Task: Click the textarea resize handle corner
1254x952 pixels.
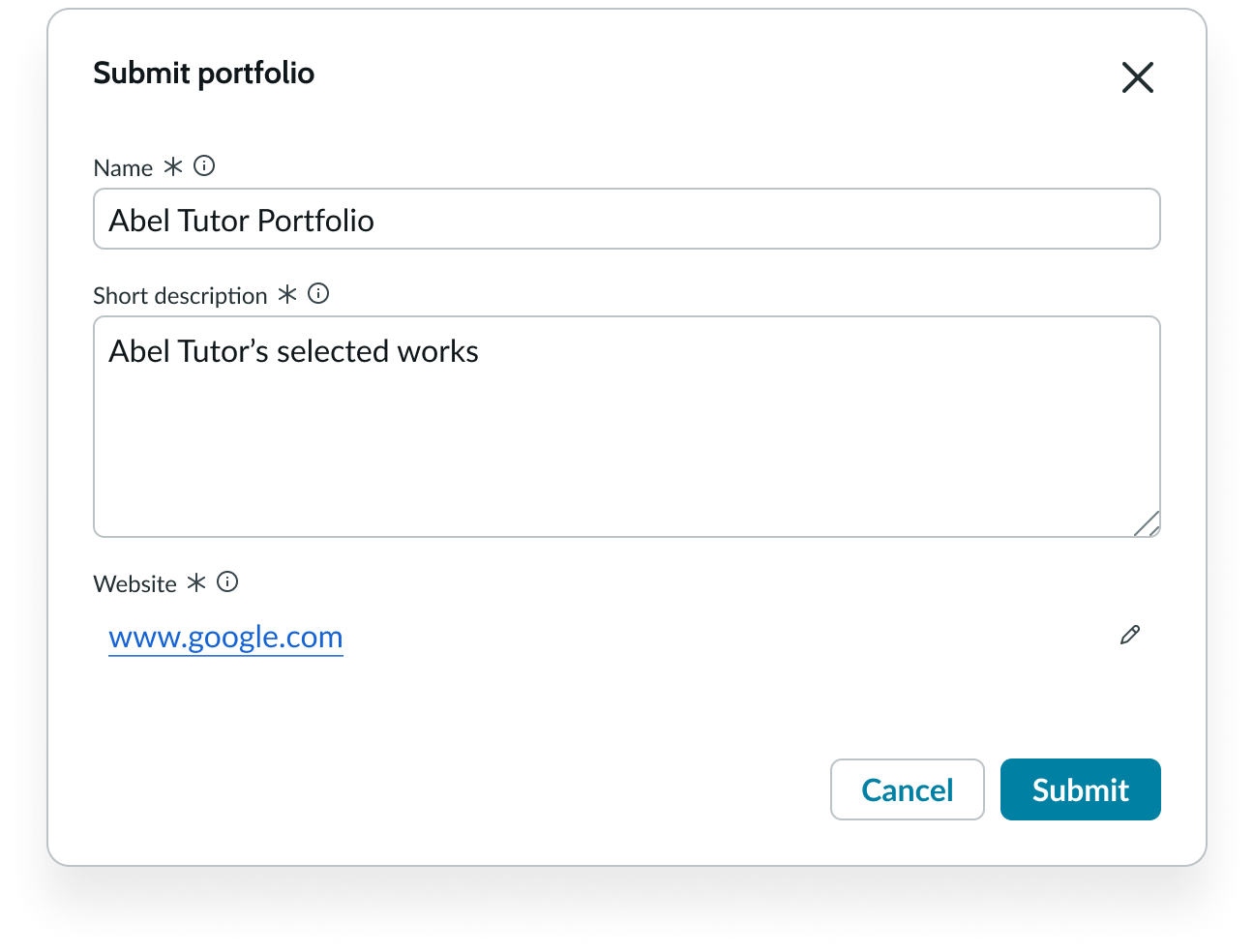Action: pos(1148,525)
